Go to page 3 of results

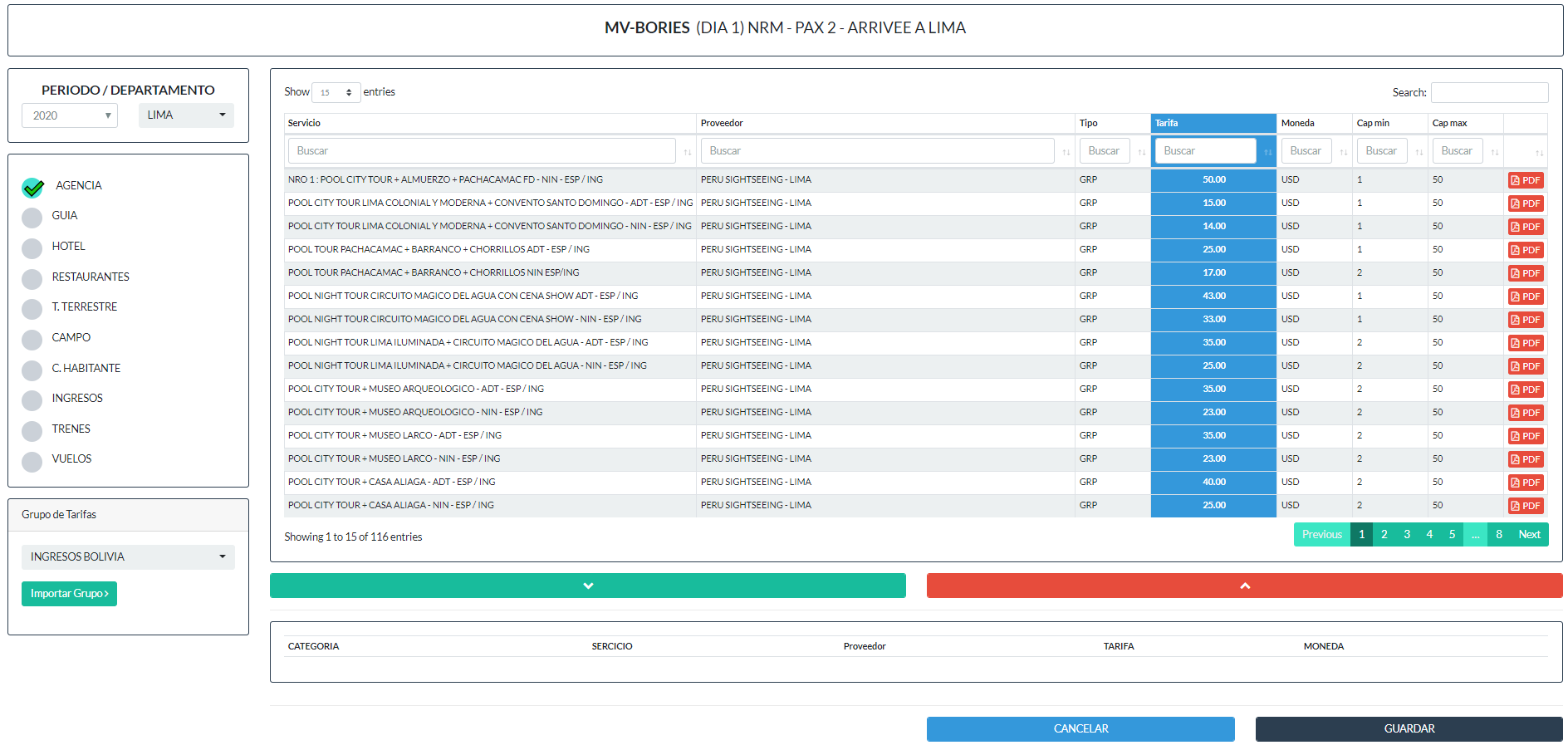pyautogui.click(x=1407, y=535)
